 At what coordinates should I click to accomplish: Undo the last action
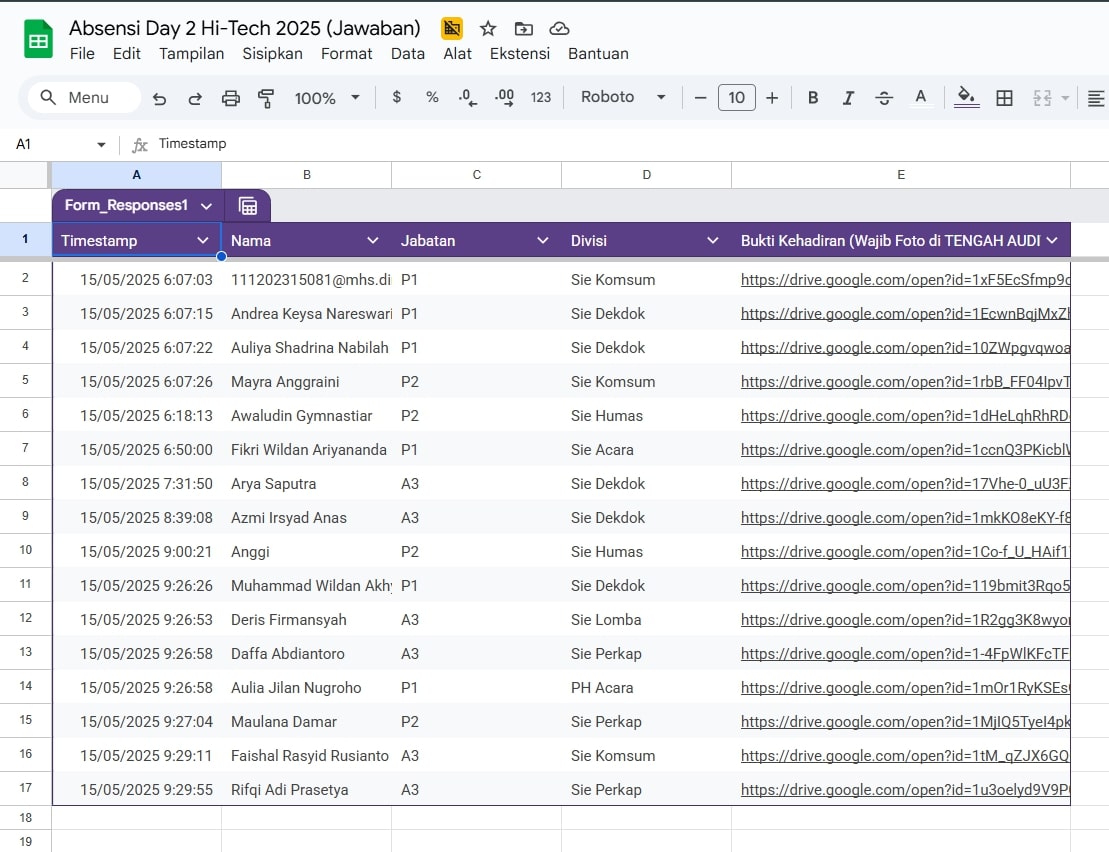click(x=159, y=98)
